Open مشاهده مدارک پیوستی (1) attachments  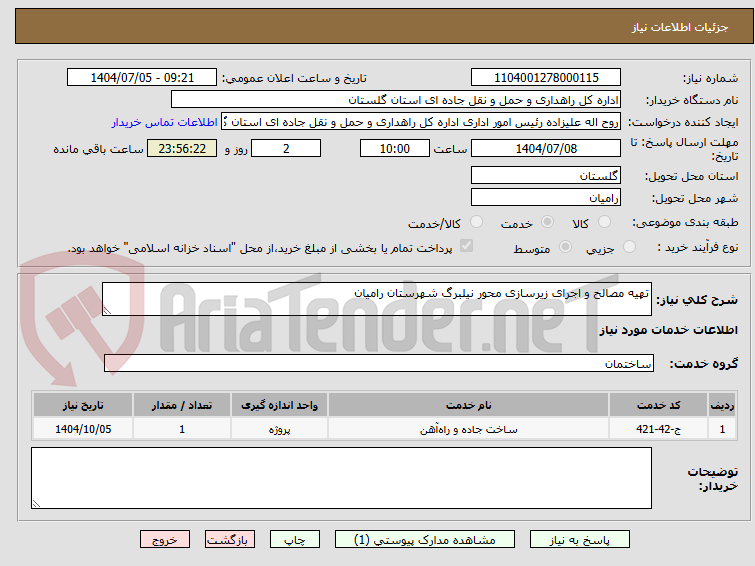click(x=424, y=540)
